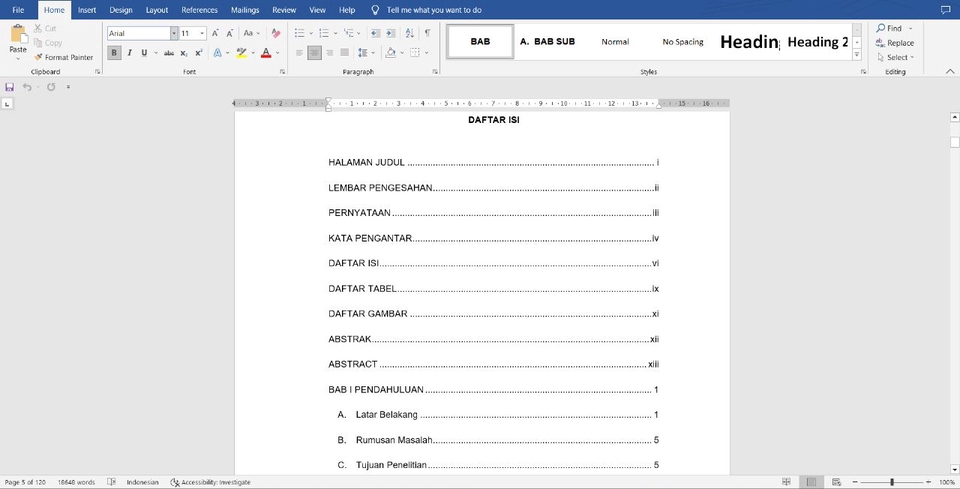Decrease font size with shrink font icon
This screenshot has width=960, height=489.
(230, 34)
